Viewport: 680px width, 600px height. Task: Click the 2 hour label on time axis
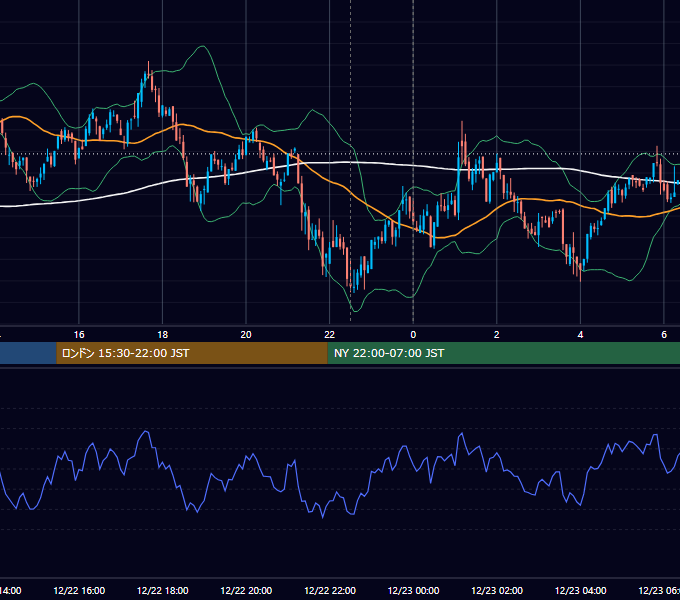[x=497, y=335]
